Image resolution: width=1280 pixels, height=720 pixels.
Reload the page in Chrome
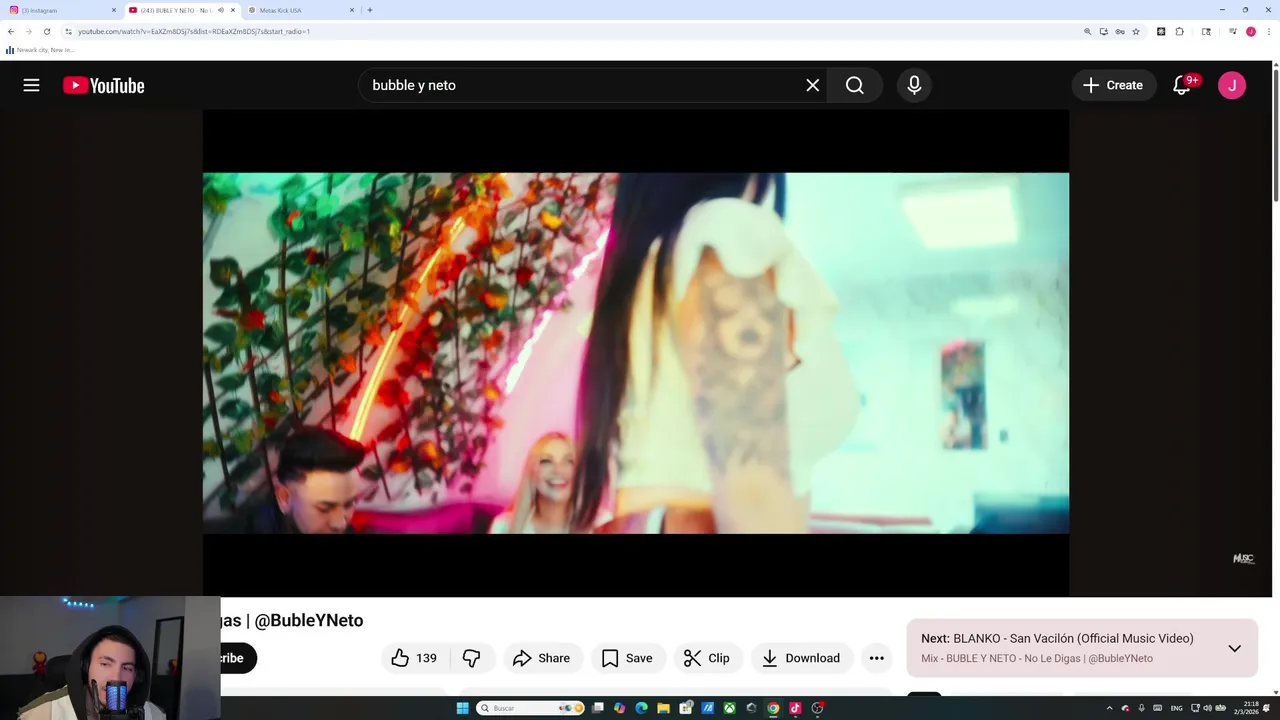(46, 31)
